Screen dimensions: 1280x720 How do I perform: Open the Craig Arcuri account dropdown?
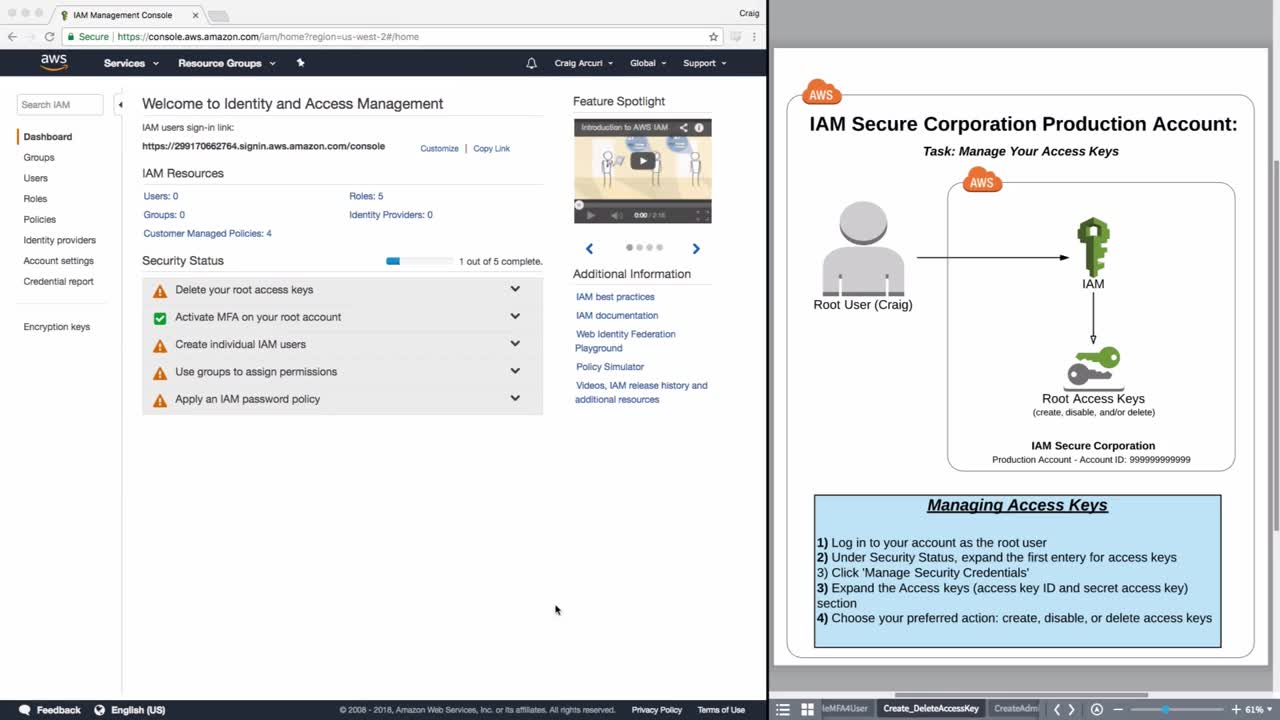pos(584,63)
